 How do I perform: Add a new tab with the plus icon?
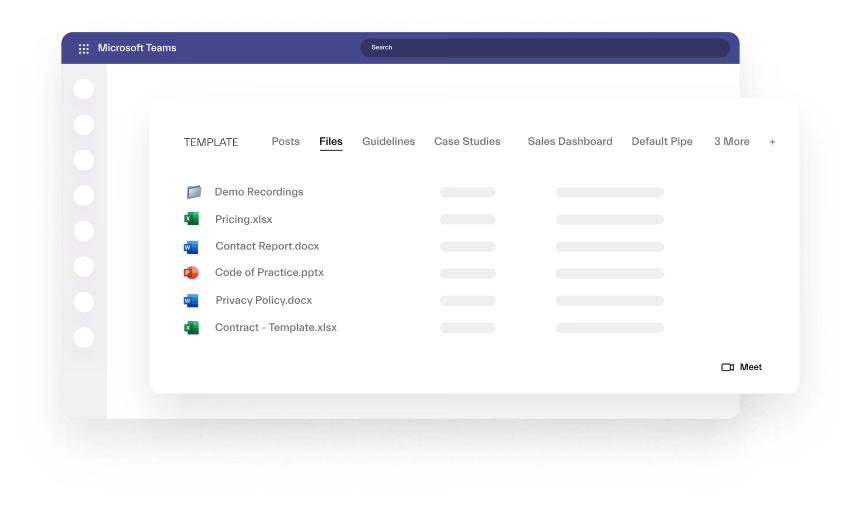[772, 142]
